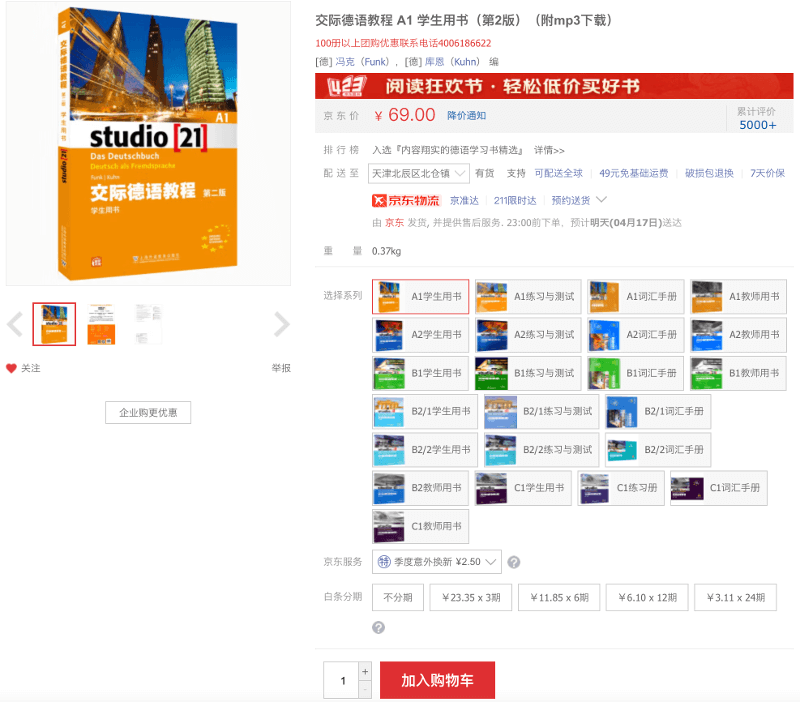The height and width of the screenshot is (702, 800).
Task: Select ¥6.10 x 12期 installment
Action: pyautogui.click(x=647, y=597)
